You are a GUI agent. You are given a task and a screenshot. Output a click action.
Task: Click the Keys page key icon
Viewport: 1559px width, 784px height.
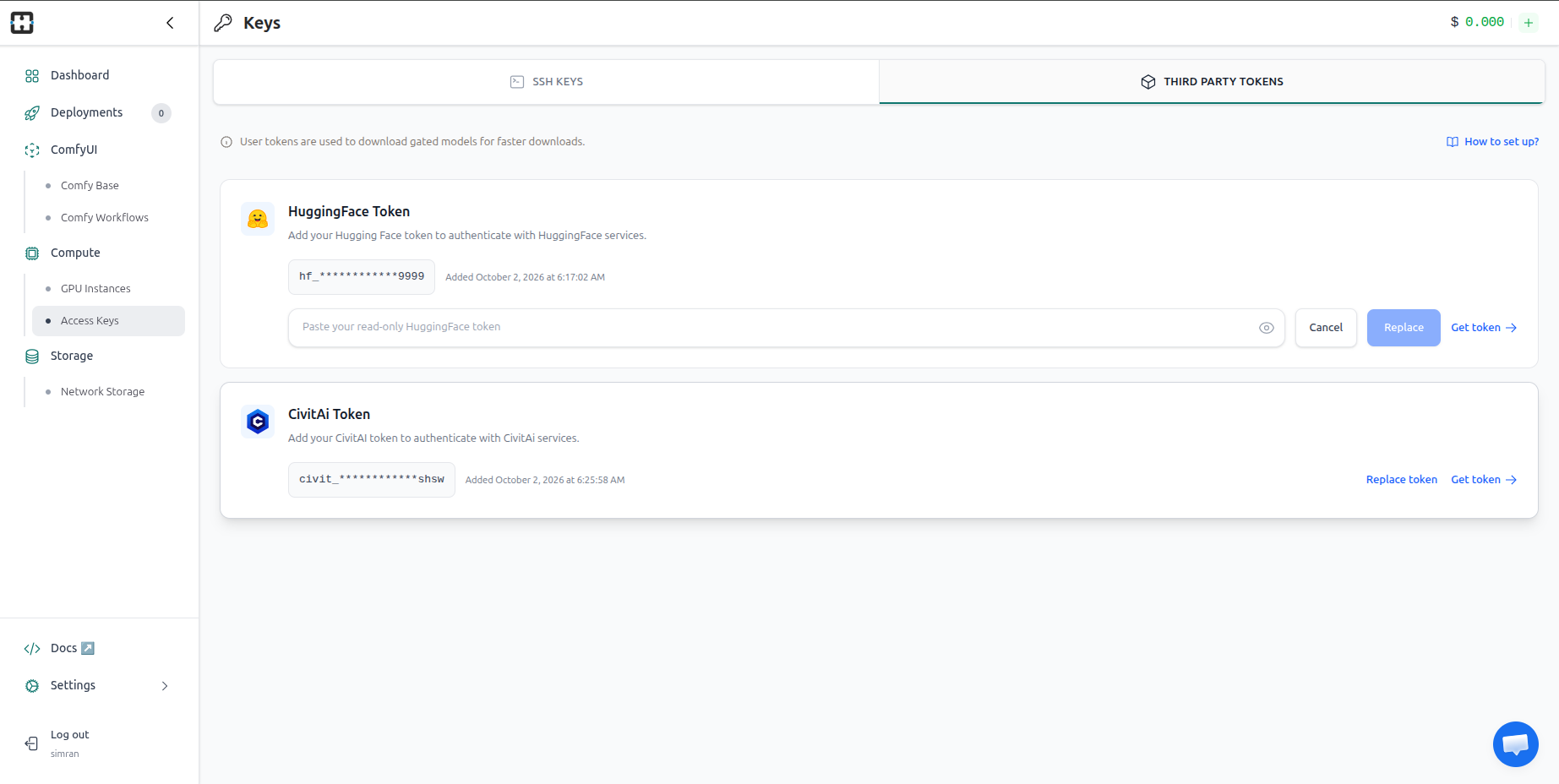(223, 23)
